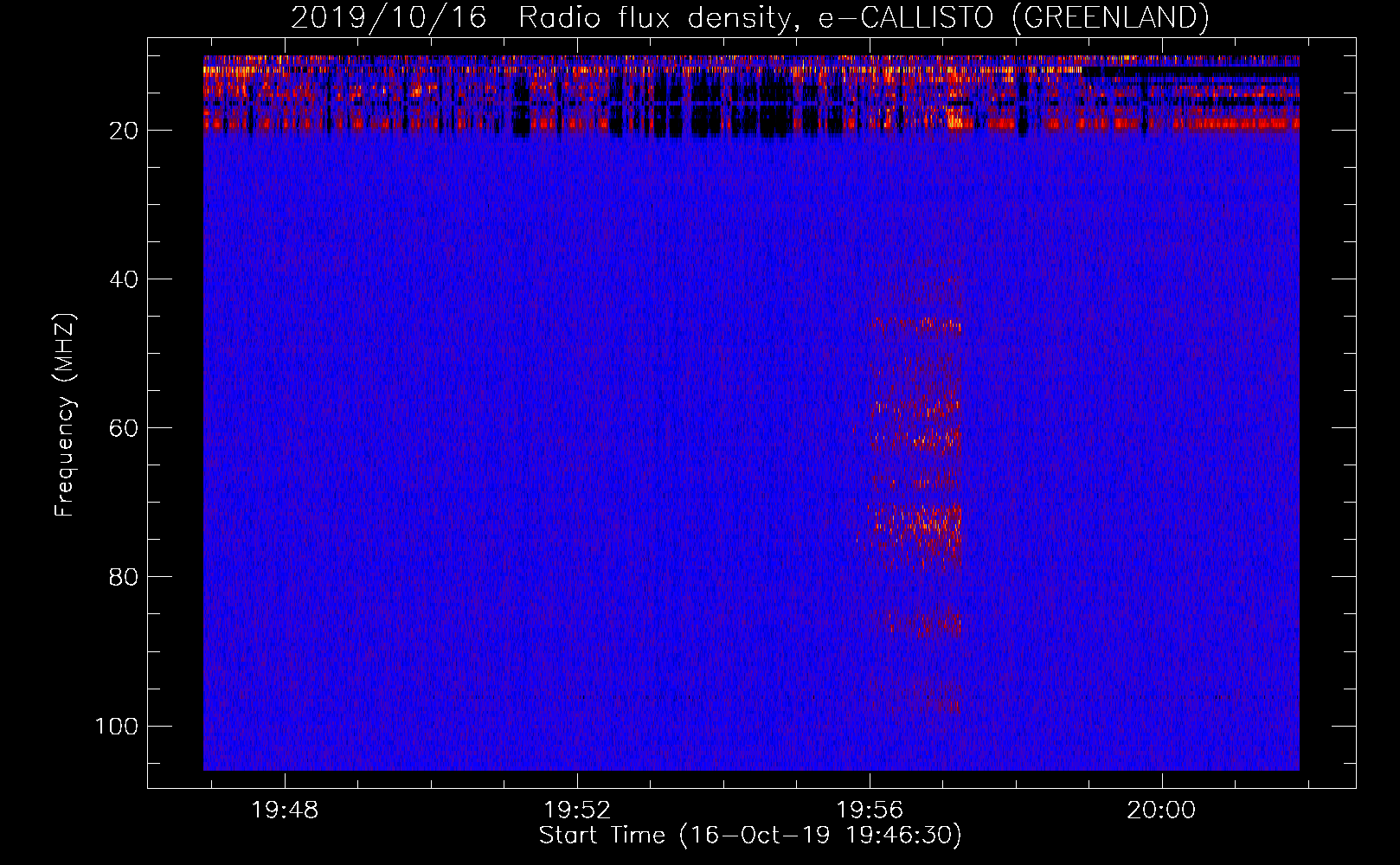Click the 20 MHz frequency tick label
Image resolution: width=1400 pixels, height=865 pixels.
(x=124, y=131)
